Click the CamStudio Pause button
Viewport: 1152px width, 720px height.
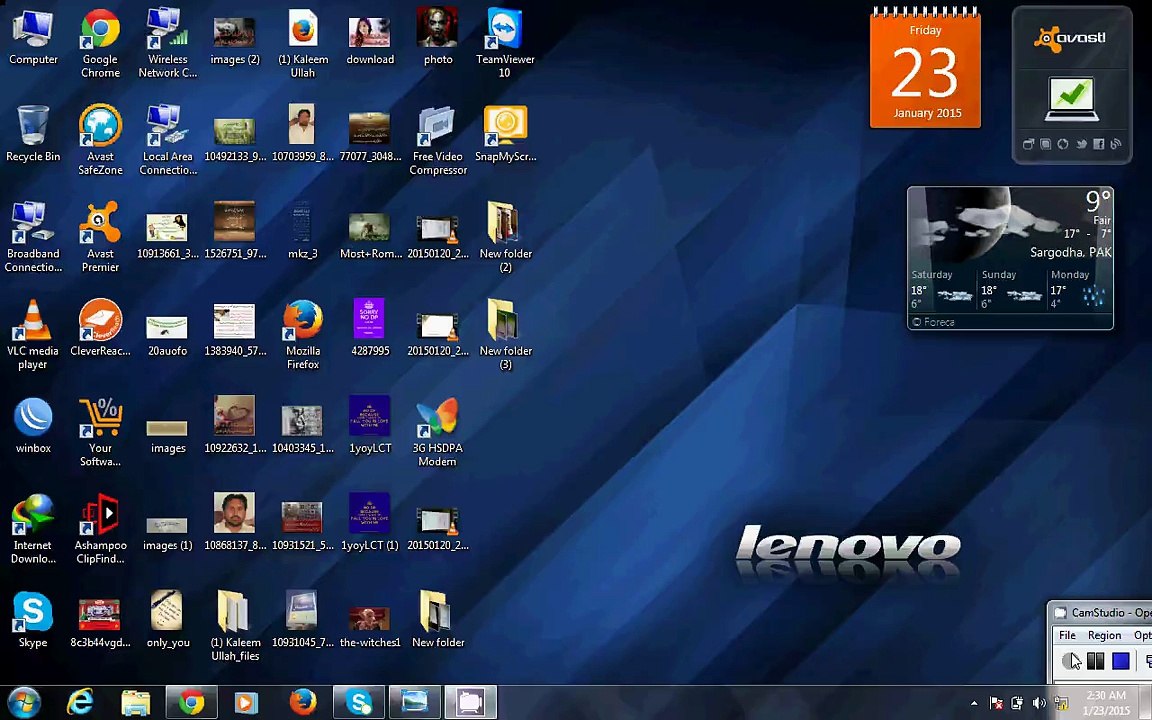pyautogui.click(x=1095, y=661)
